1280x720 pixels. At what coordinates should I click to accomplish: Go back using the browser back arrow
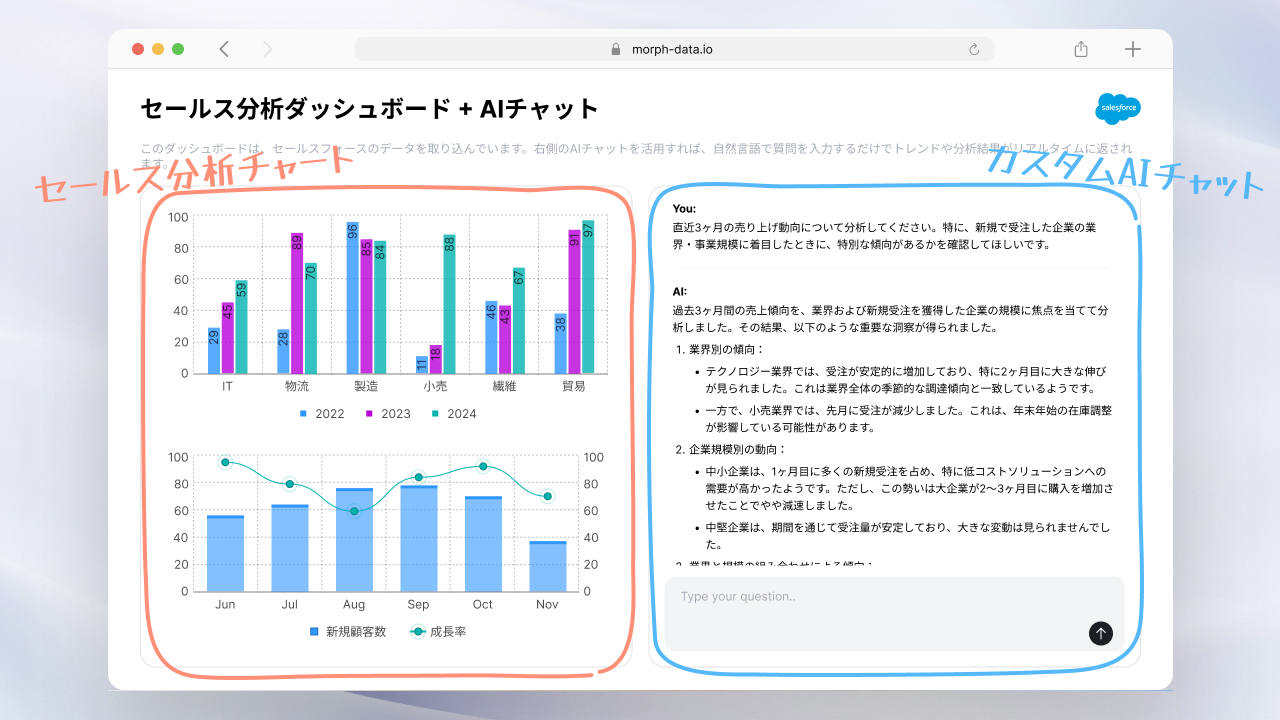[x=224, y=49]
